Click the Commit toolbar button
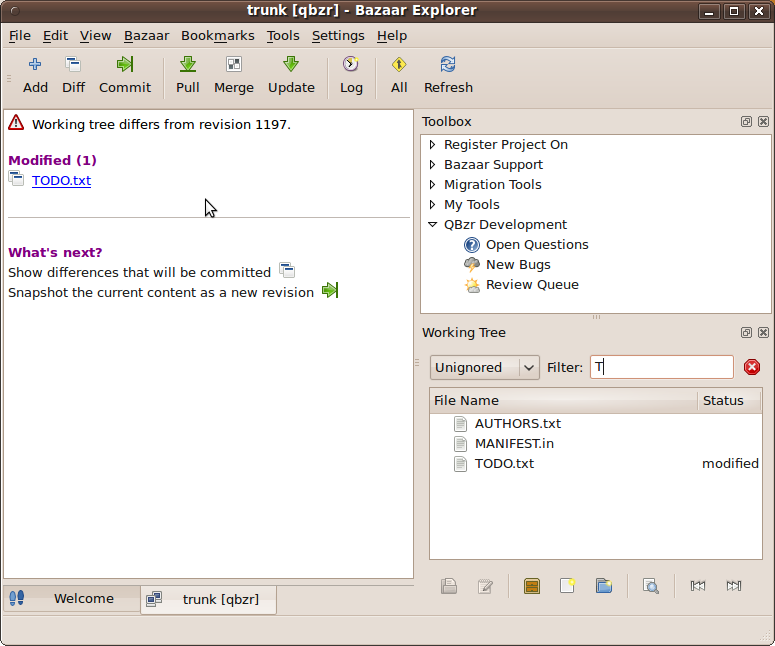This screenshot has width=775, height=646. 125,66
